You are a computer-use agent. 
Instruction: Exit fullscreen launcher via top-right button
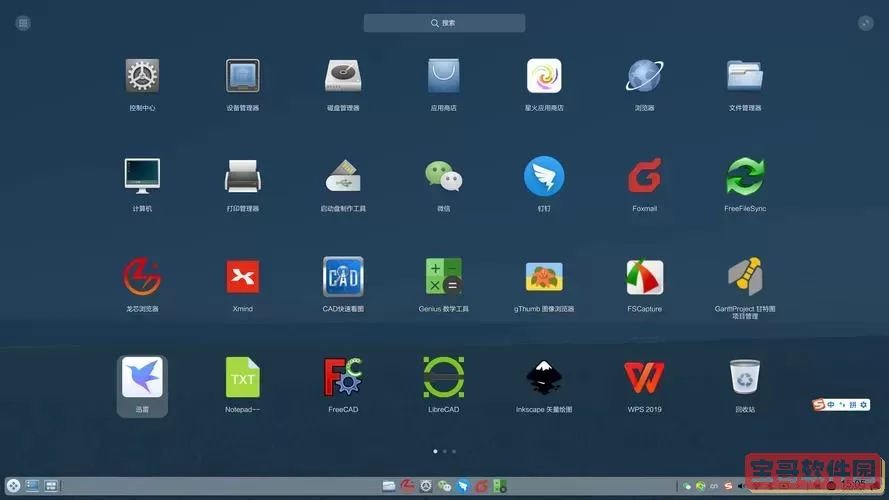[865, 23]
